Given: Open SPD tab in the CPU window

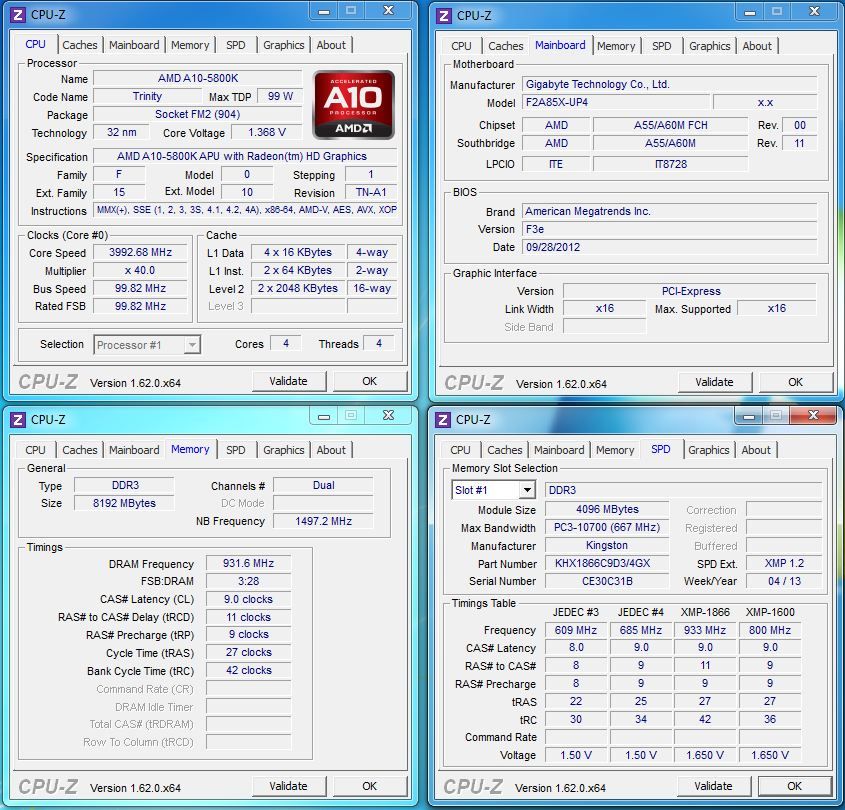Looking at the screenshot, I should point(236,45).
